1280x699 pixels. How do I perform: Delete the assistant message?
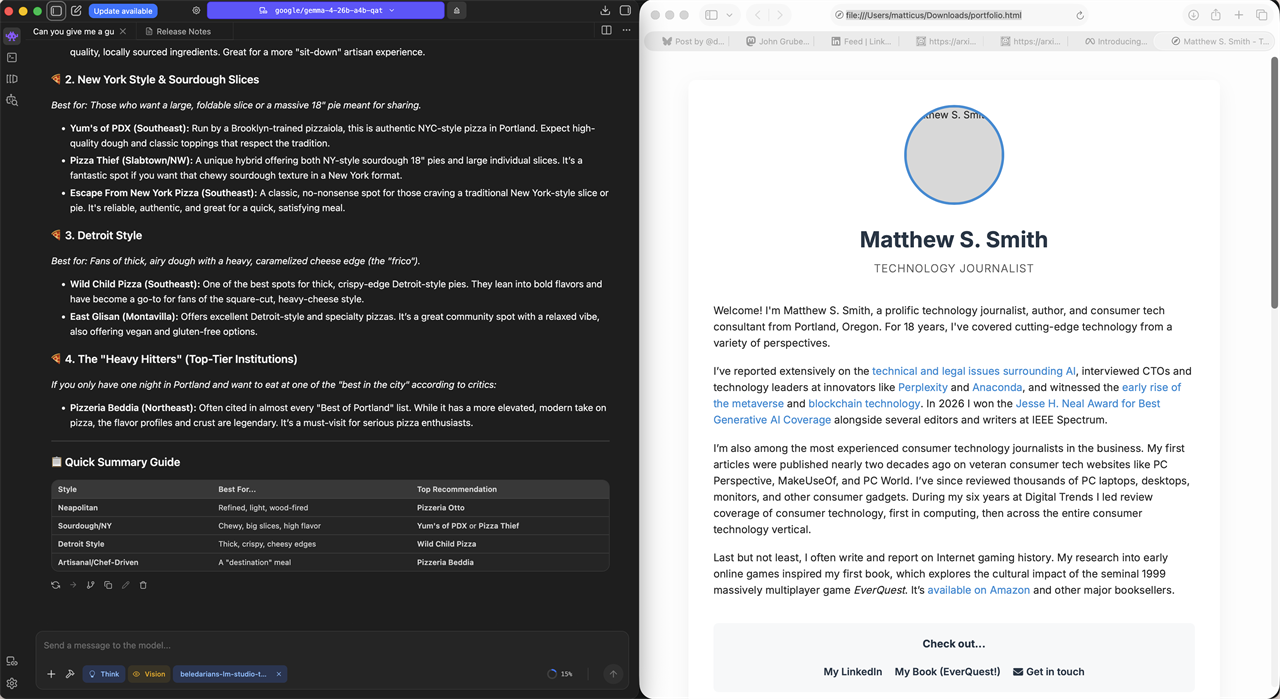pyautogui.click(x=143, y=585)
